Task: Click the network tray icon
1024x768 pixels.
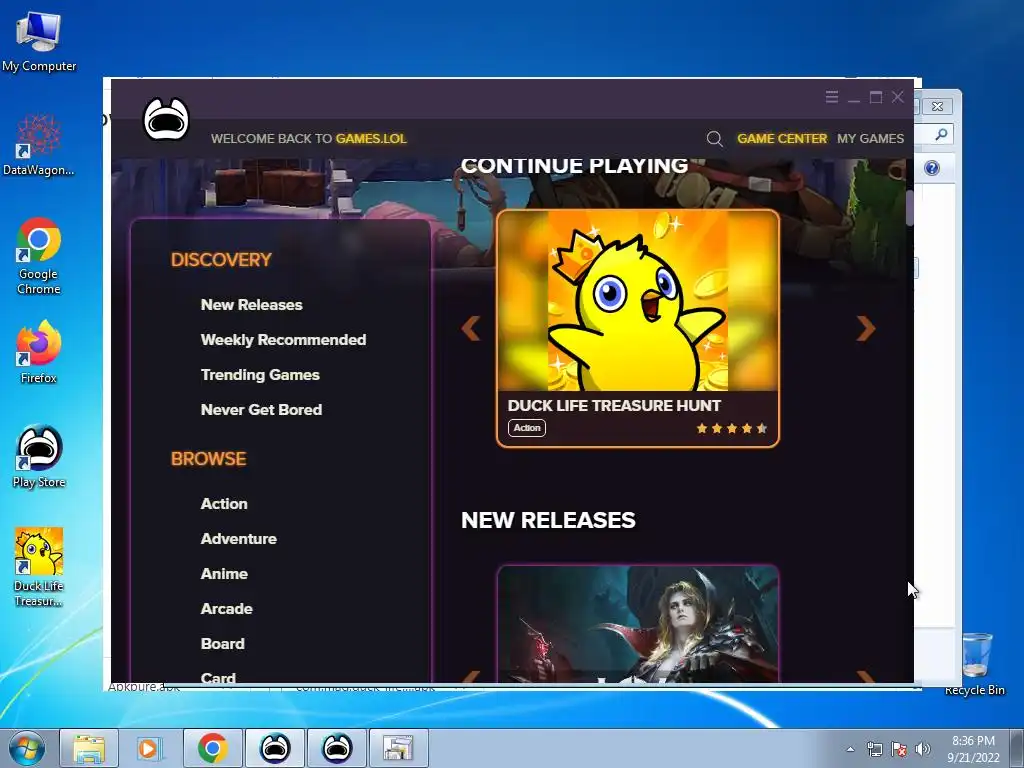Action: coord(874,749)
